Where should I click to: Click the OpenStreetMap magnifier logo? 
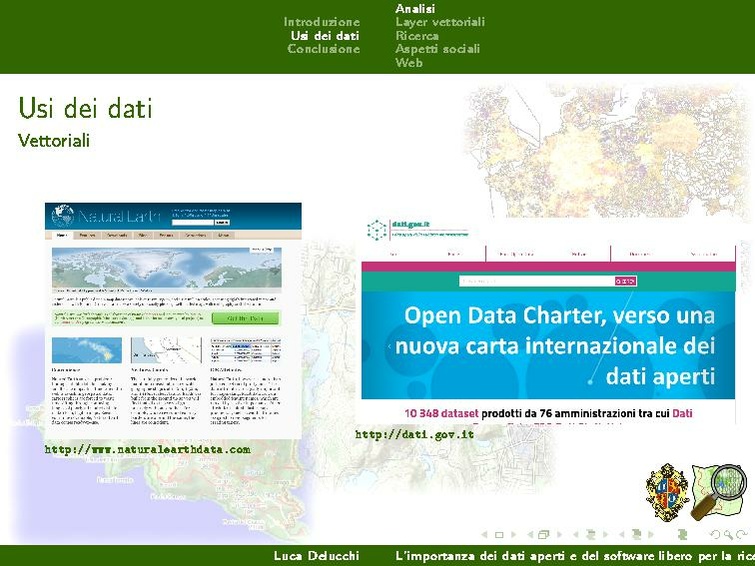717,492
